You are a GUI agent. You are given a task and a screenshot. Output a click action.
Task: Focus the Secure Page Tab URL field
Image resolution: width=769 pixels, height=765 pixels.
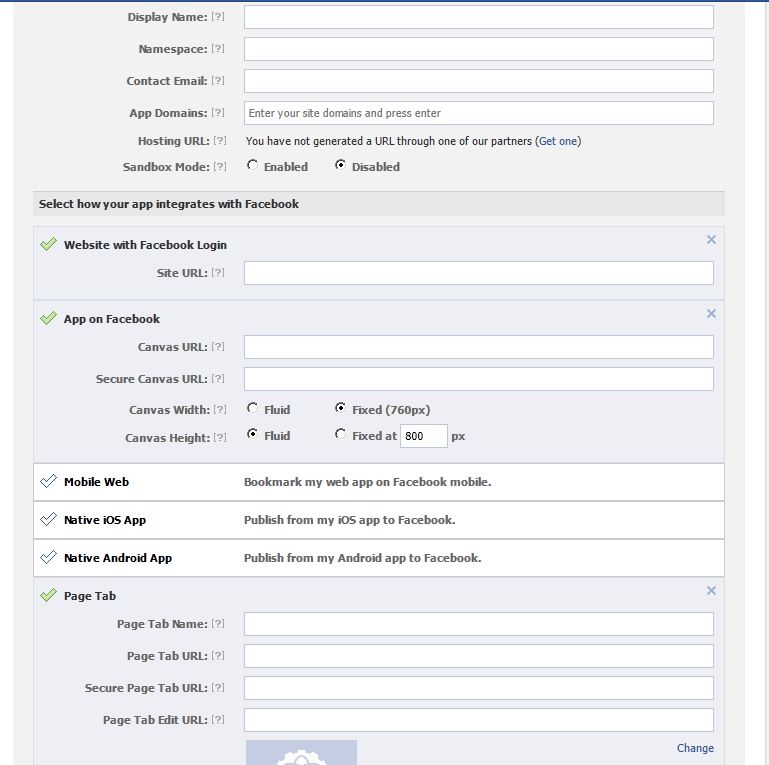479,688
